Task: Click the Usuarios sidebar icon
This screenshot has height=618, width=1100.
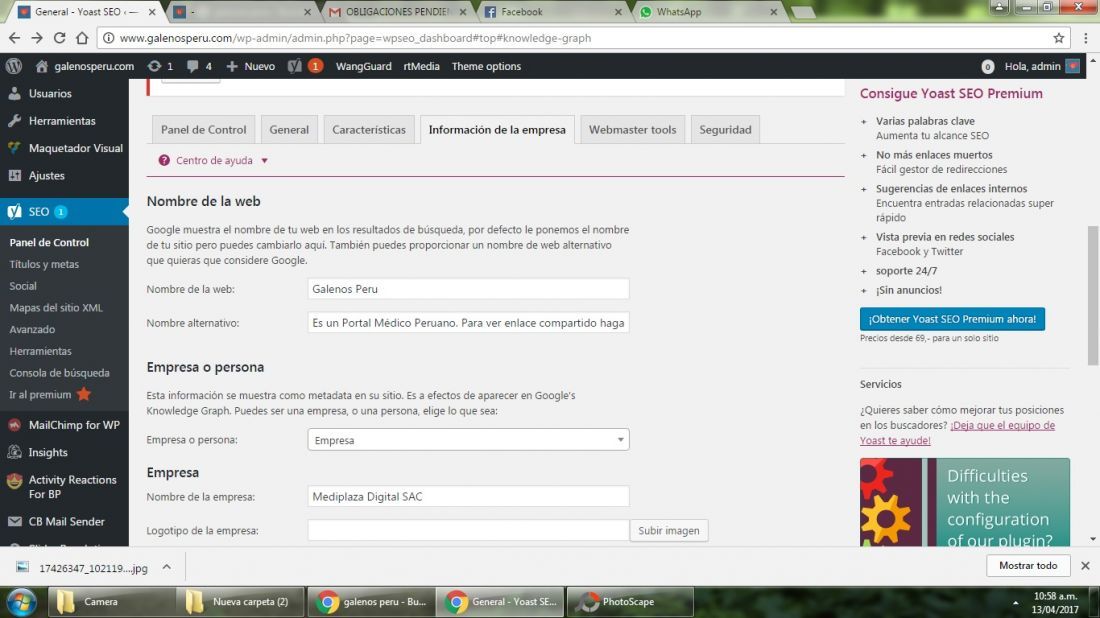Action: click(15, 93)
